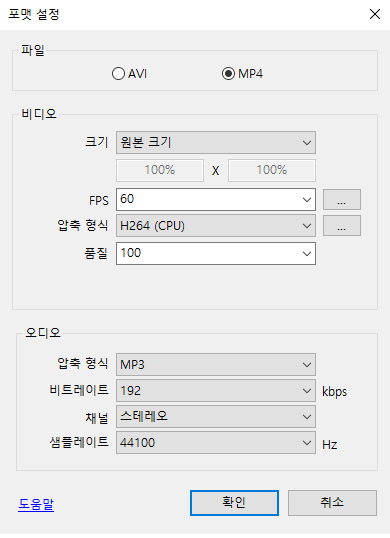The width and height of the screenshot is (390, 538).
Task: Open the 도움말 help link
Action: pos(36,504)
